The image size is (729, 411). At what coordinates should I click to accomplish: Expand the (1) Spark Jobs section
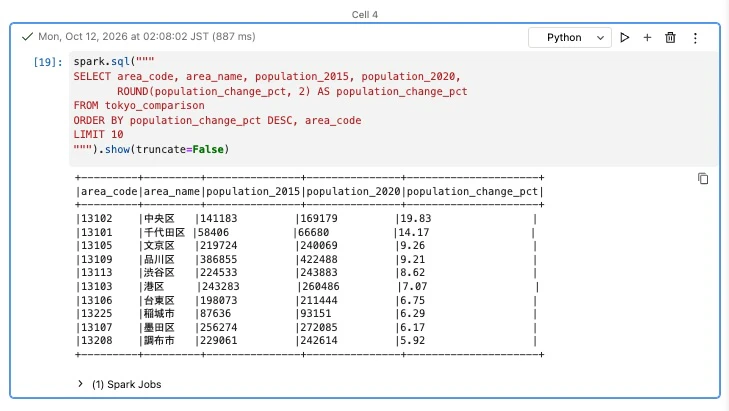(80, 384)
